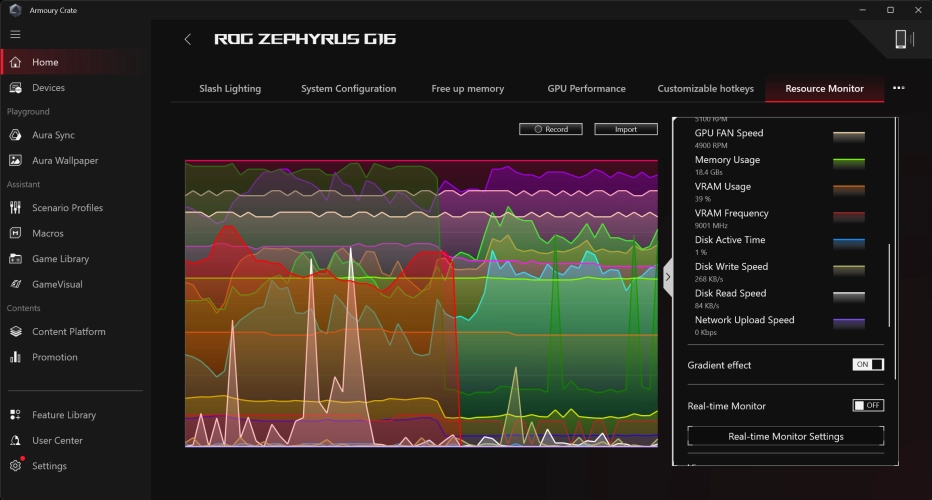The width and height of the screenshot is (932, 500).
Task: Open Game Library in the sidebar
Action: pos(60,259)
